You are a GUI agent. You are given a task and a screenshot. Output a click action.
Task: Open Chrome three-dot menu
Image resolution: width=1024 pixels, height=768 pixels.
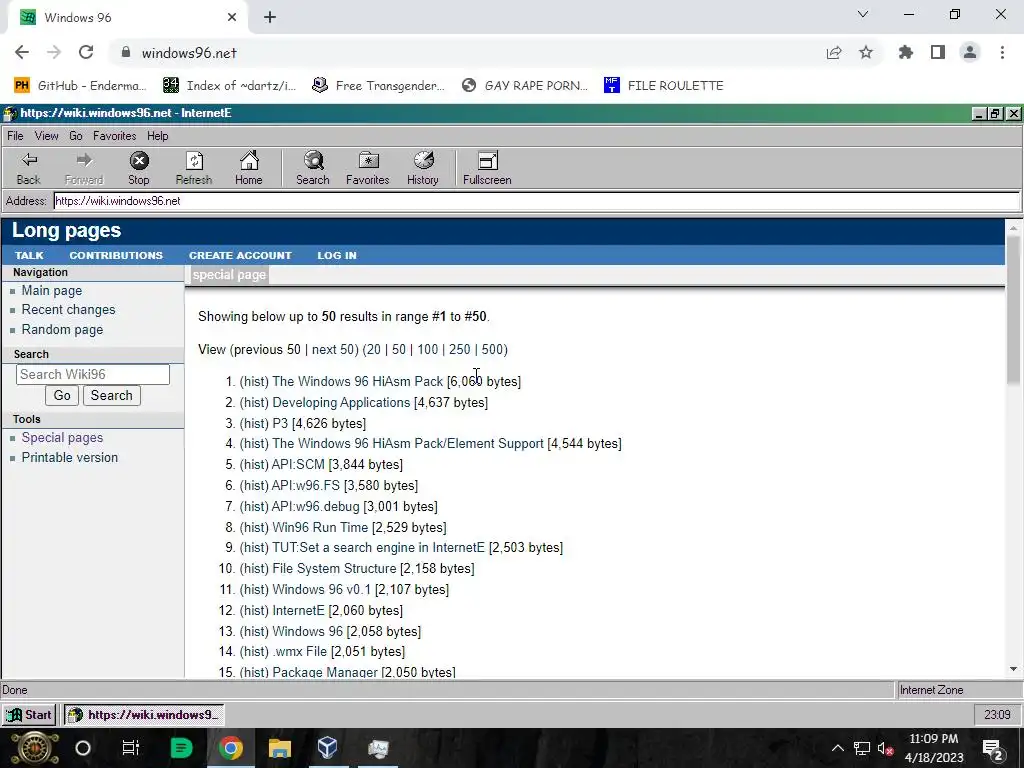click(1002, 53)
